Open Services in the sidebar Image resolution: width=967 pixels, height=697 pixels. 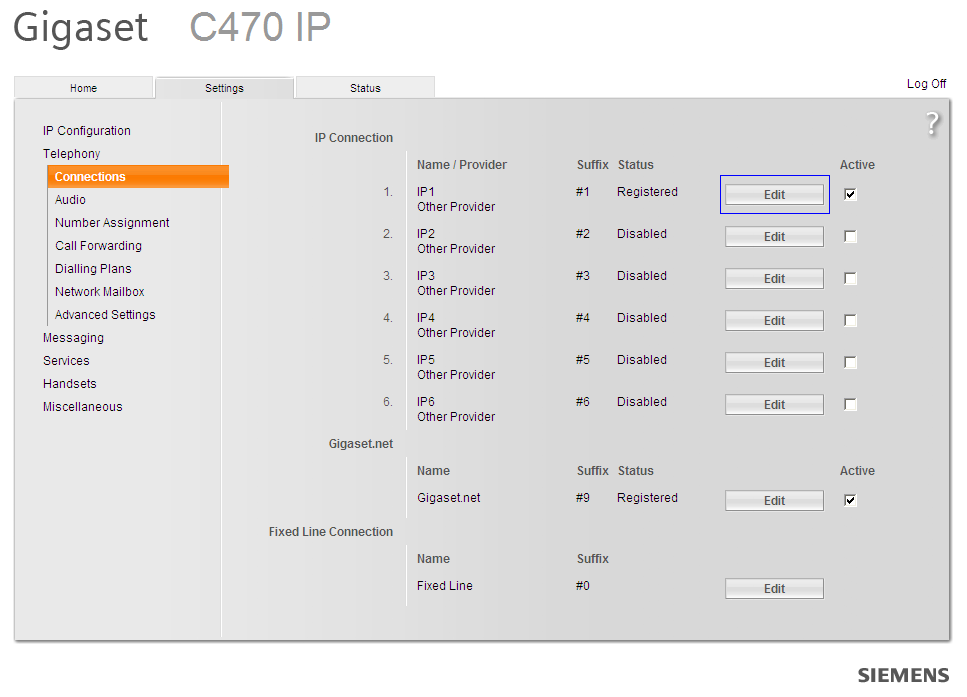tap(66, 361)
